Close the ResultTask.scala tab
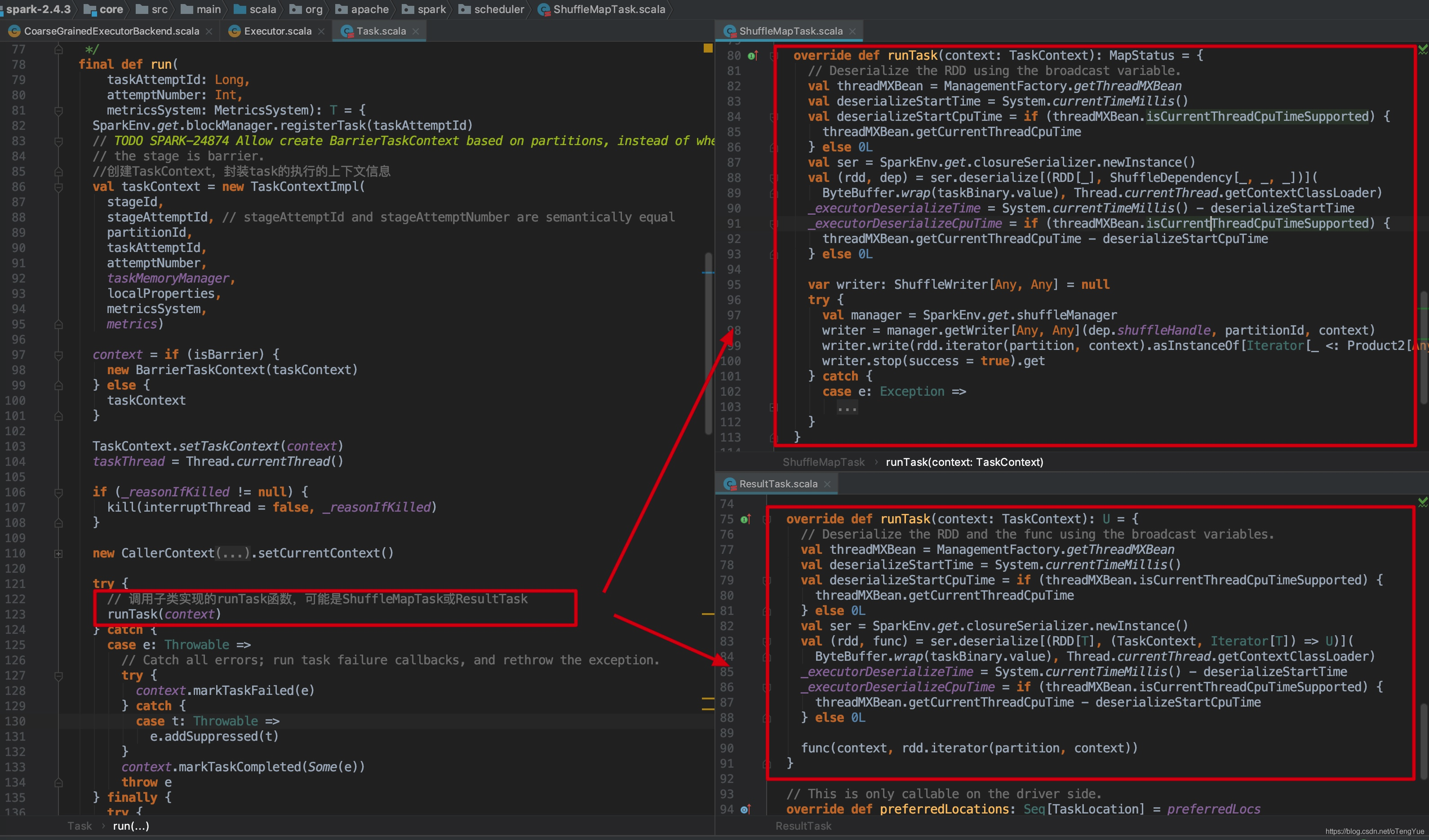This screenshot has width=1429, height=840. tap(827, 484)
